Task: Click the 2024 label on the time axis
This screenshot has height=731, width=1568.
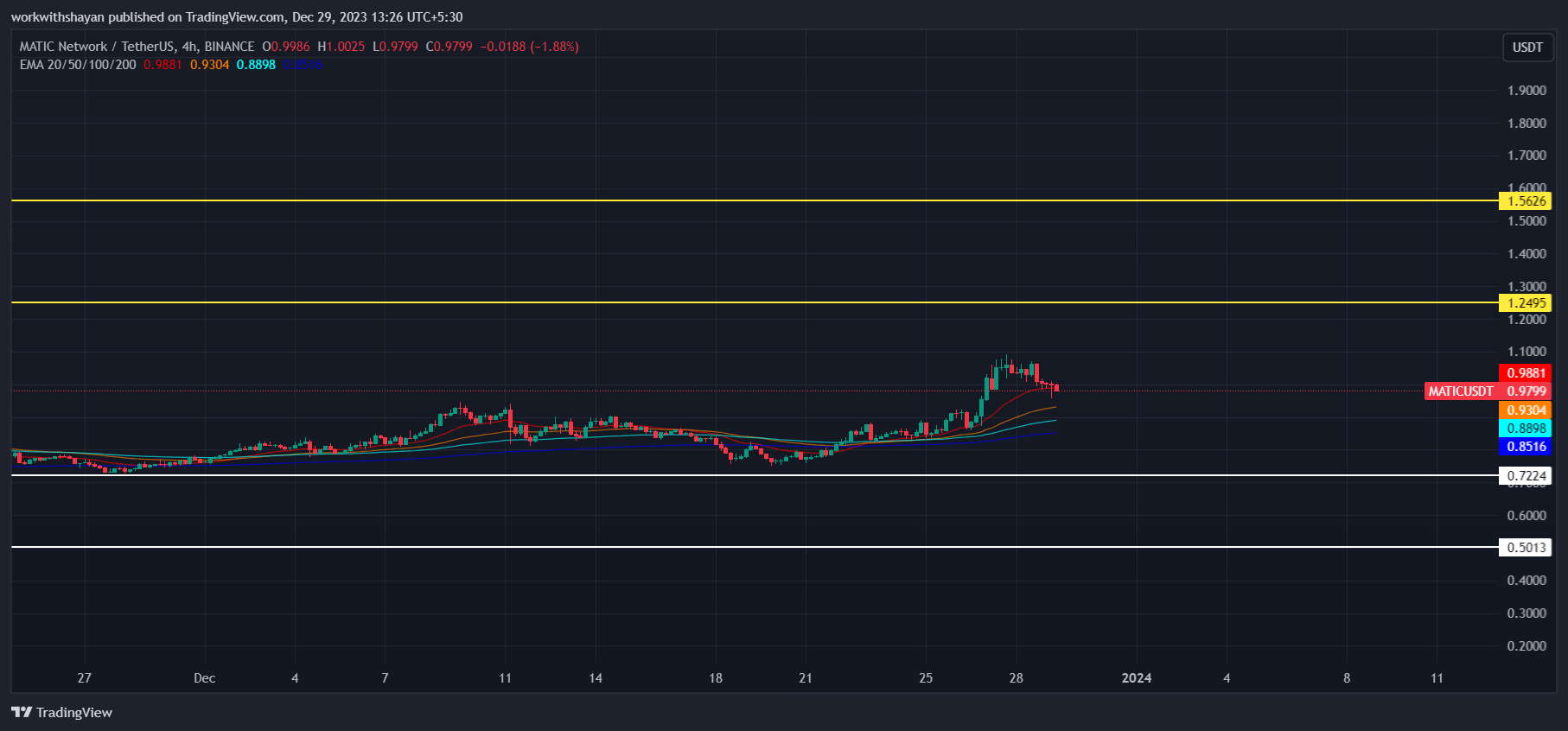Action: (1137, 678)
